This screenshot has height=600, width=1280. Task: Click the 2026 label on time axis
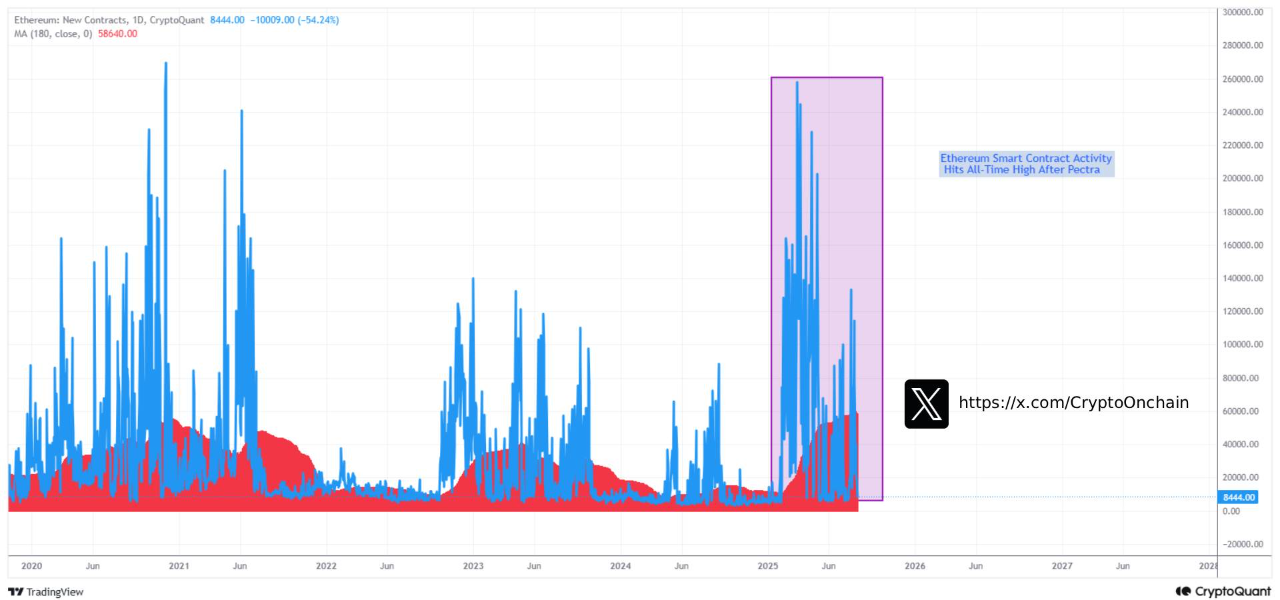point(915,566)
